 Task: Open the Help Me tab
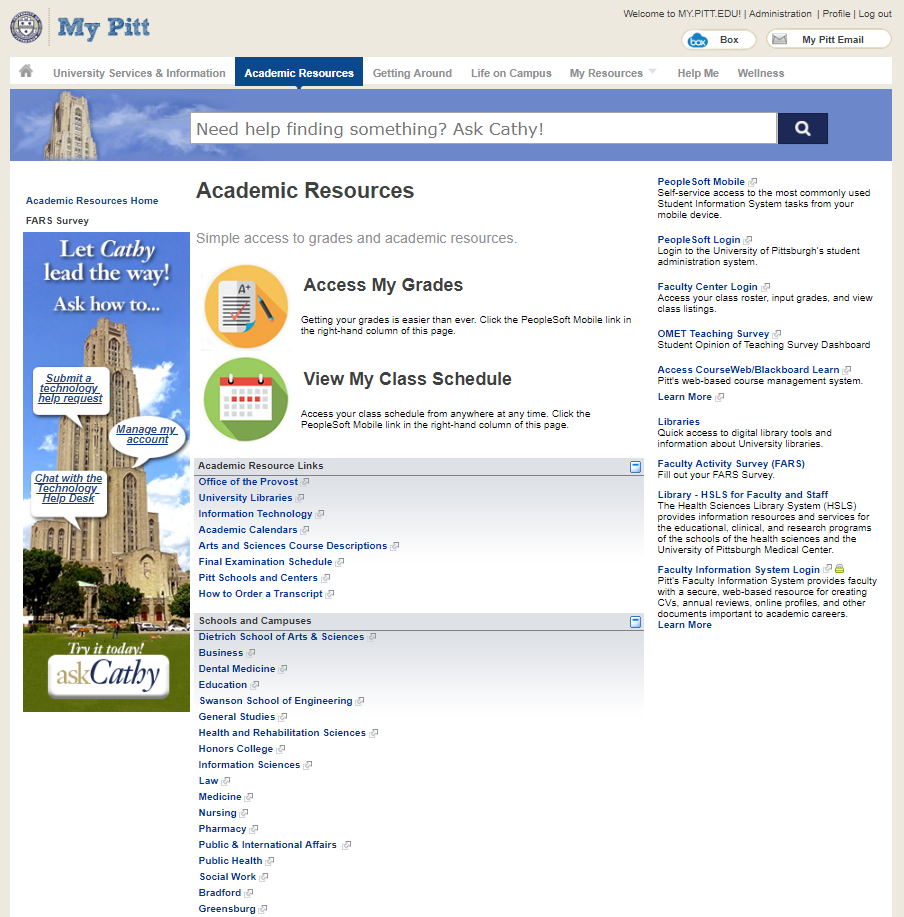point(698,73)
